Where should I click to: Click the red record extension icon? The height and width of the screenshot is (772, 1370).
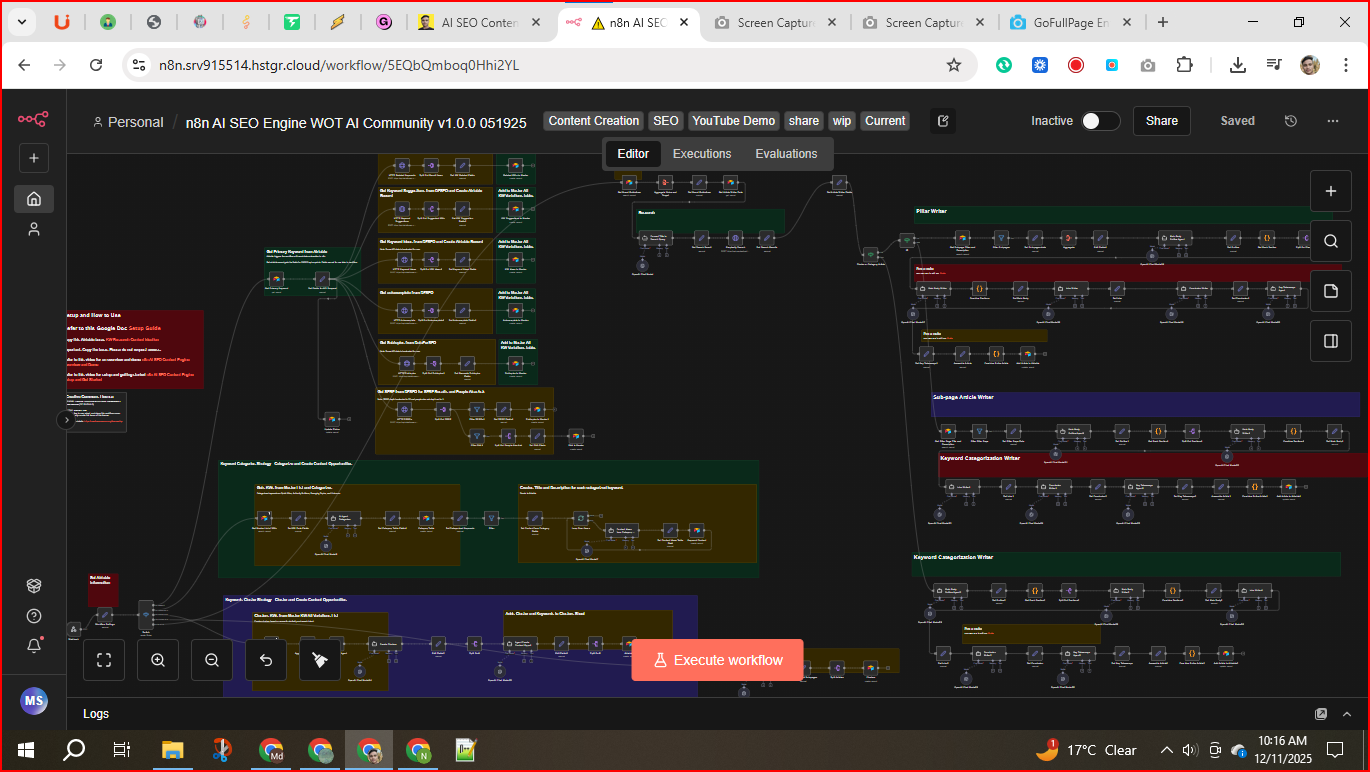click(1076, 65)
